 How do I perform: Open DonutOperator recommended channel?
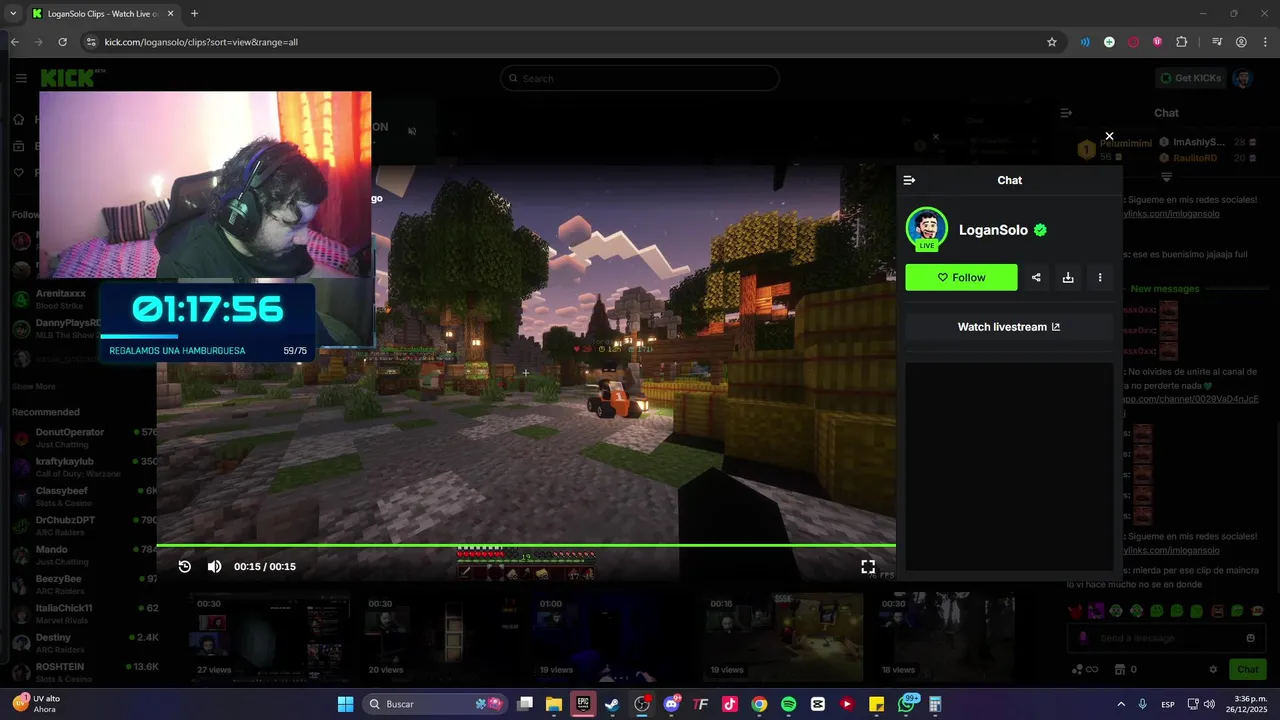click(x=84, y=437)
